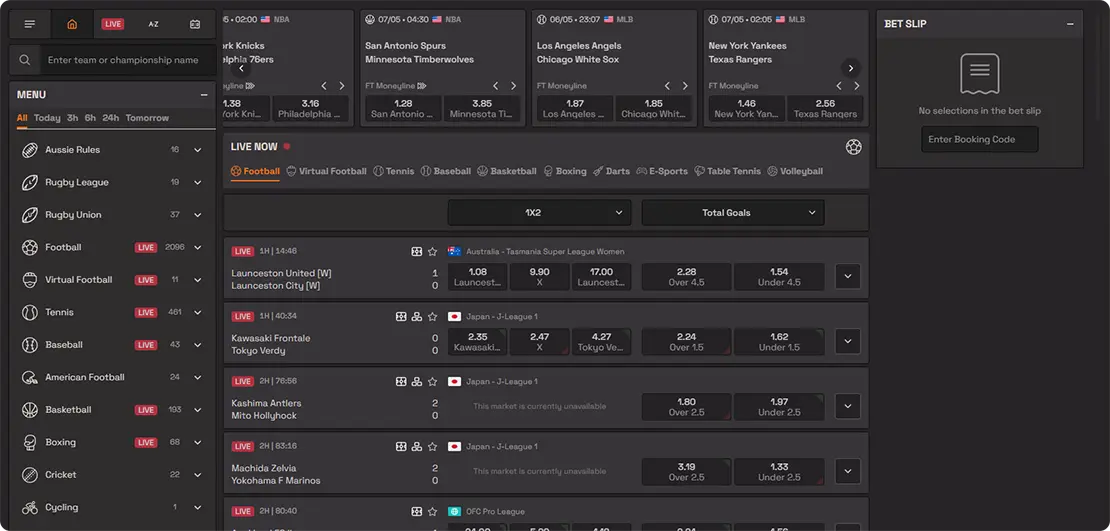This screenshot has width=1110, height=531.
Task: Expand the American Football menu chevron
Action: (x=198, y=377)
